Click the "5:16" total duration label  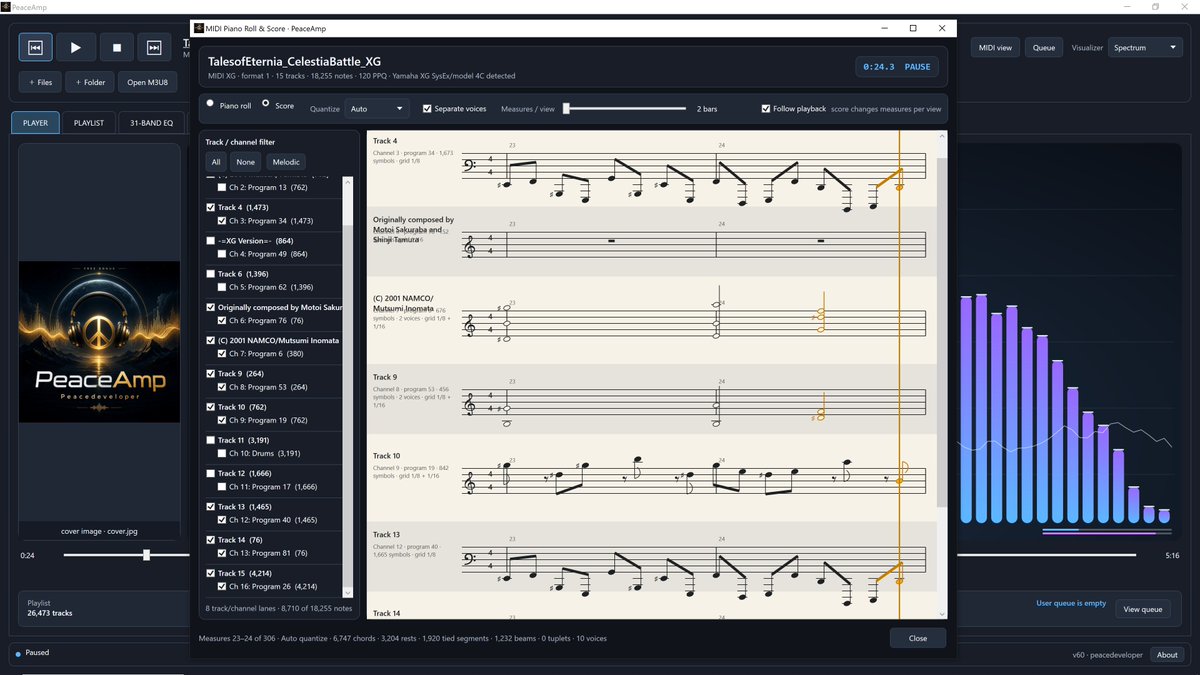pos(1172,555)
